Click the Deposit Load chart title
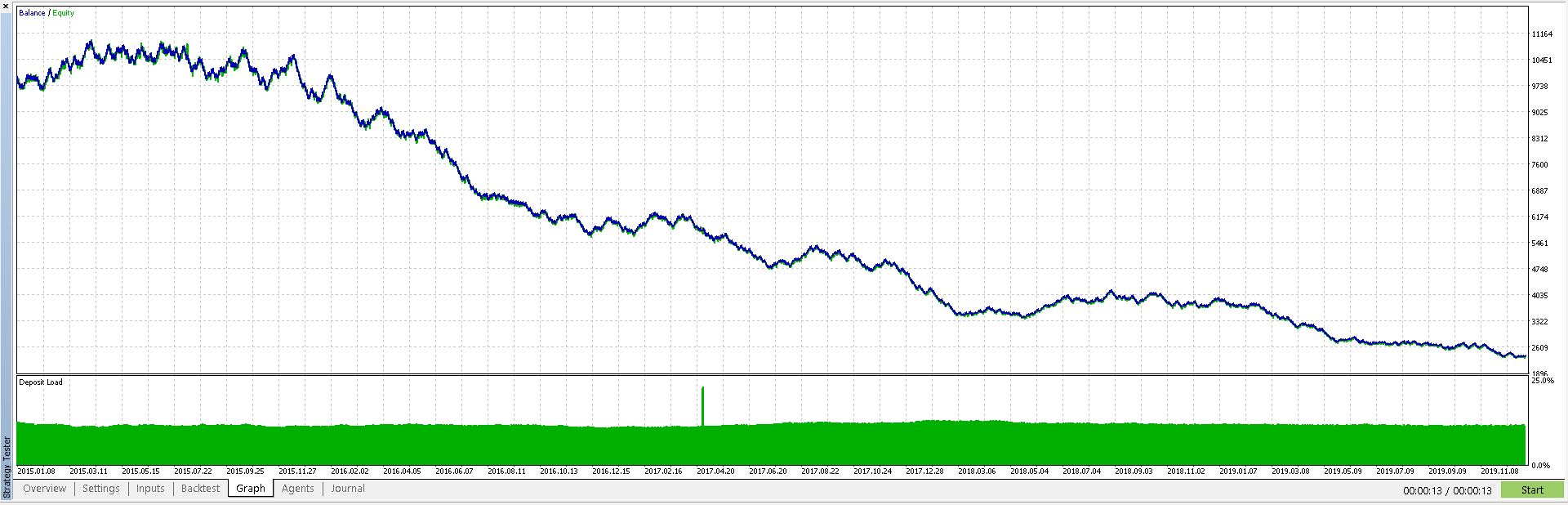 click(x=41, y=382)
